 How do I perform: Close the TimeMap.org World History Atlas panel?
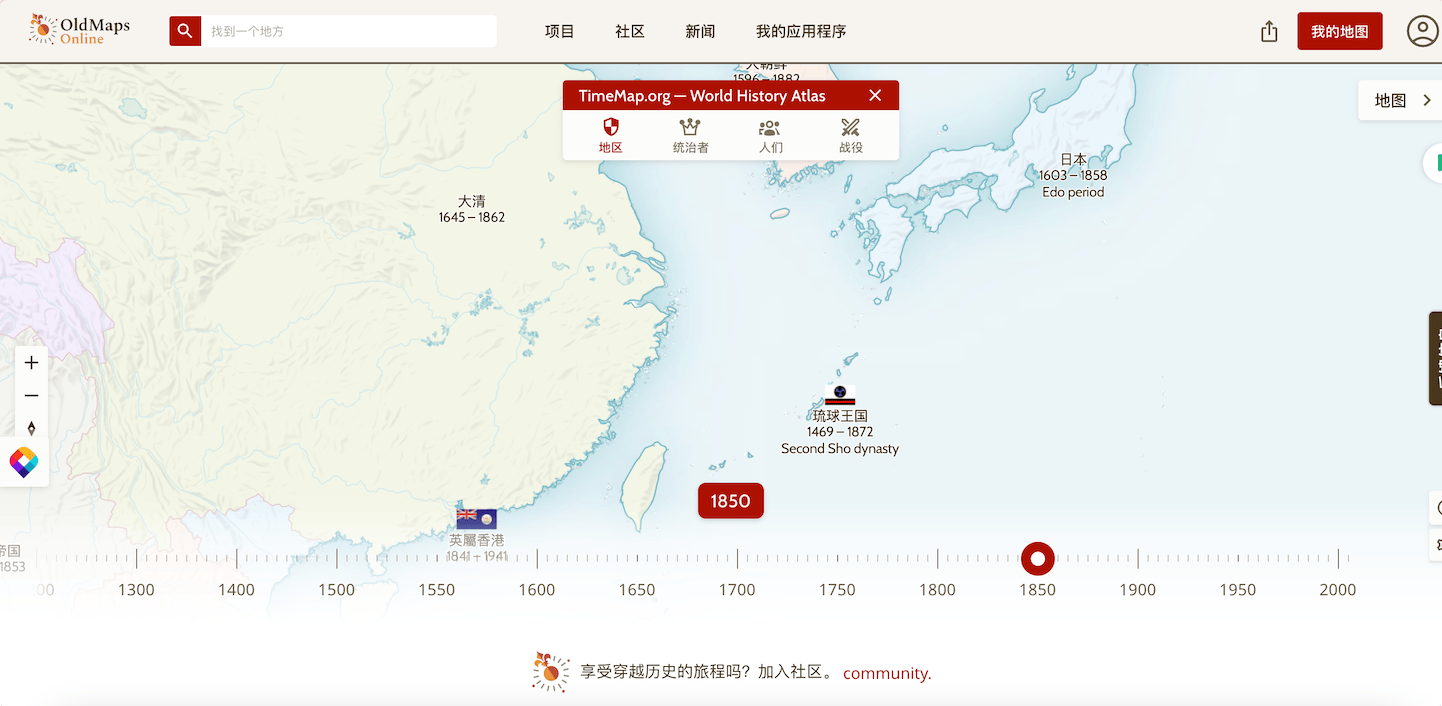(875, 95)
